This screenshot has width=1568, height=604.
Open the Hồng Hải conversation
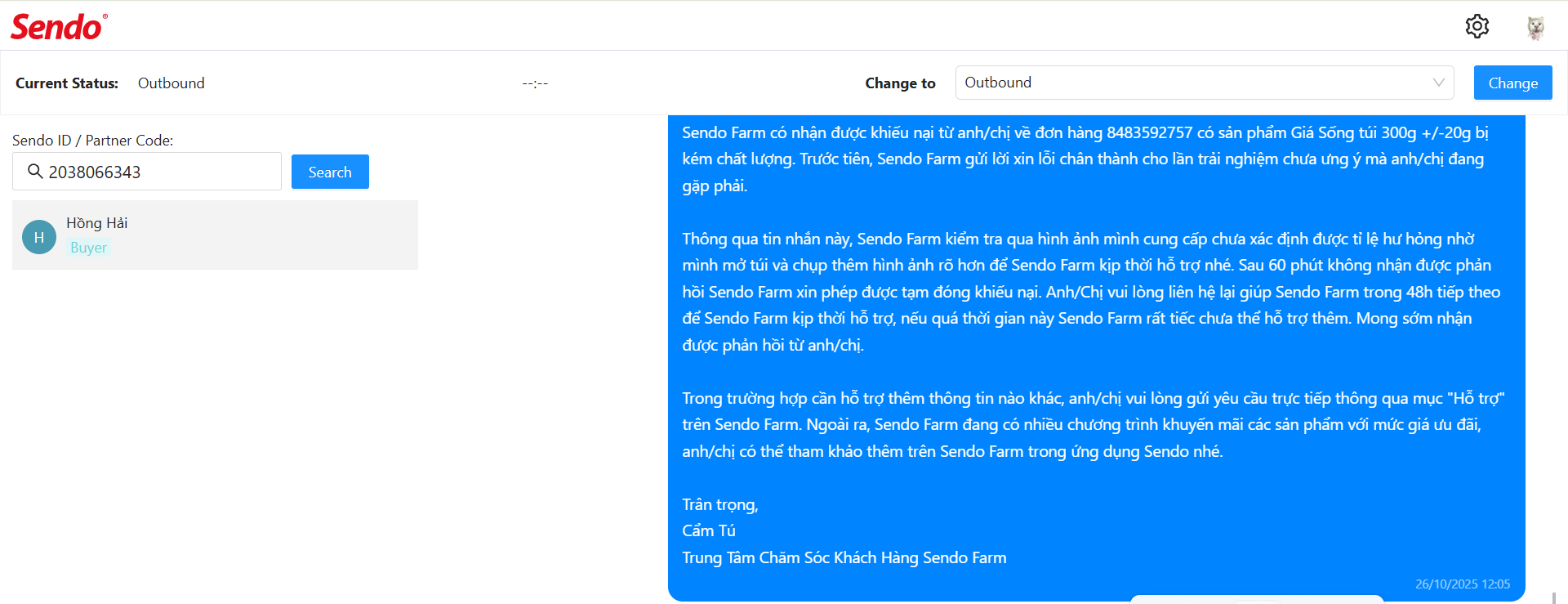click(215, 235)
